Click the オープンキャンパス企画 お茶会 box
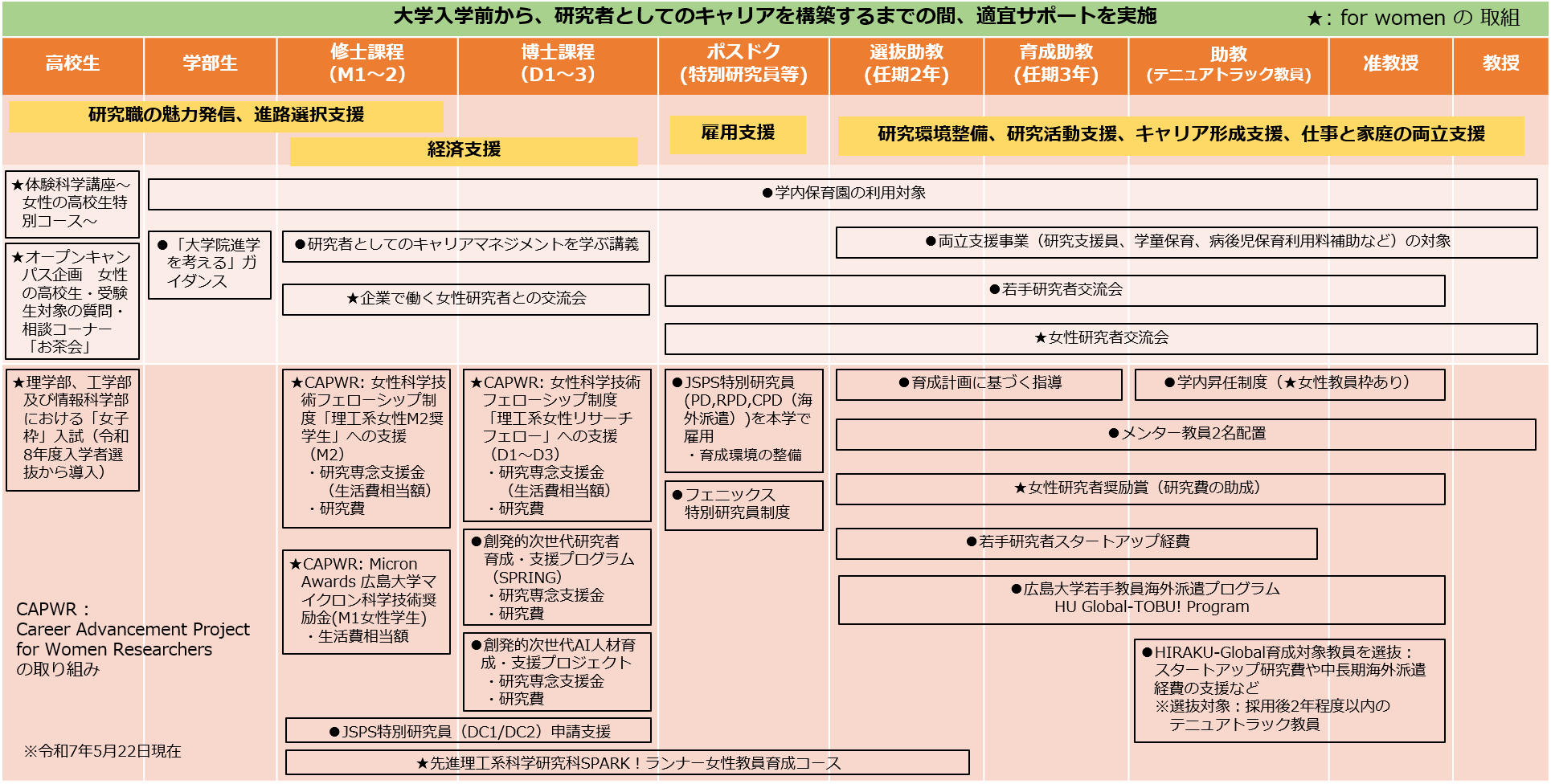This screenshot has width=1551, height=784. pyautogui.click(x=72, y=302)
